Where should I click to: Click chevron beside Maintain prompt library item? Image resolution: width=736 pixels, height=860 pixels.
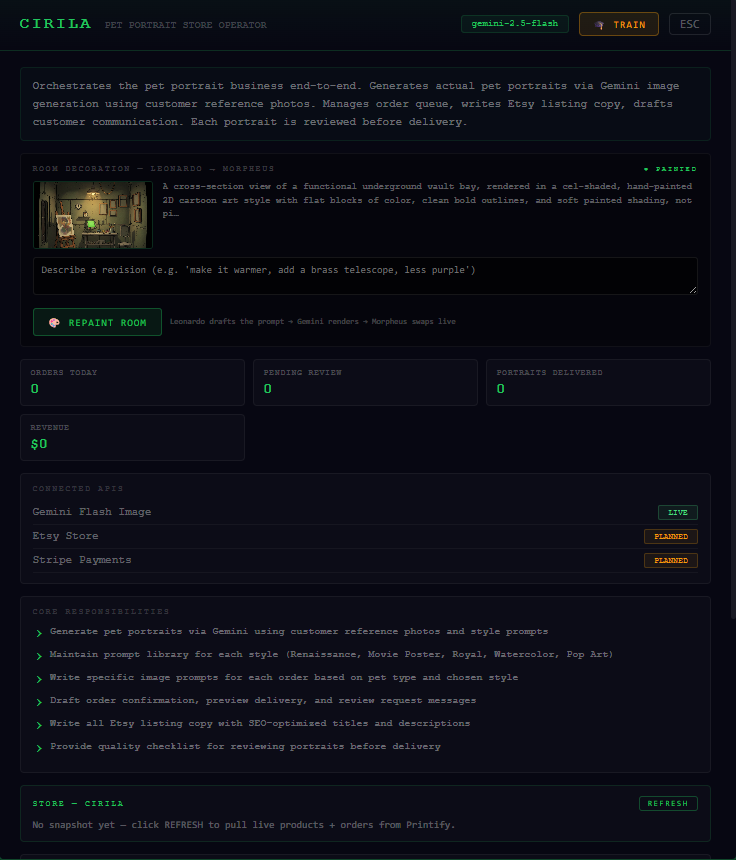pos(39,656)
